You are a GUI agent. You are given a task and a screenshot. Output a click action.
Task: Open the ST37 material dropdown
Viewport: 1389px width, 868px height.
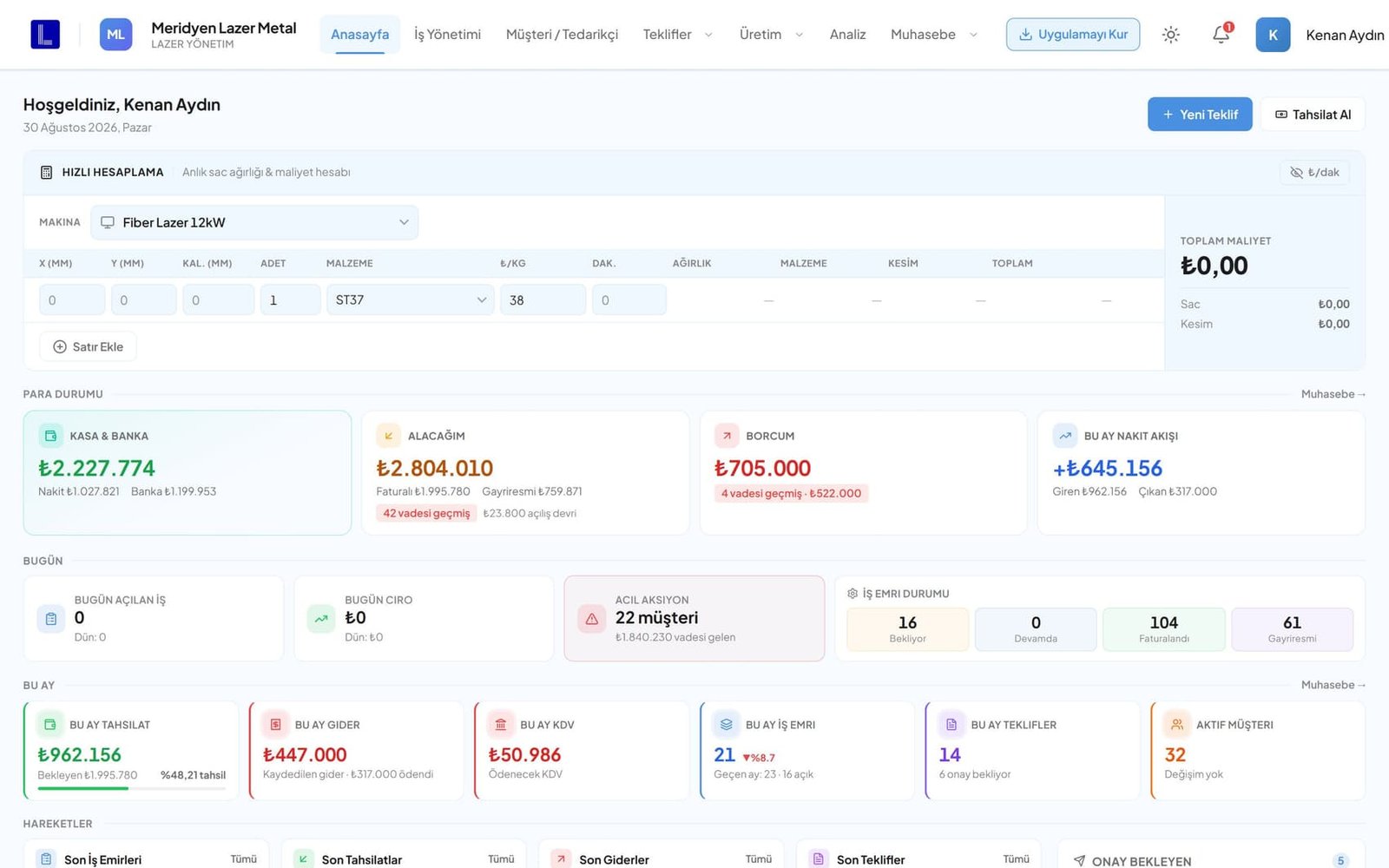(x=410, y=299)
